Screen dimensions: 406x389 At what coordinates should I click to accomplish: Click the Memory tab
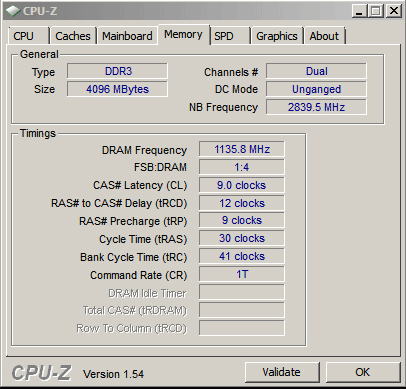184,34
